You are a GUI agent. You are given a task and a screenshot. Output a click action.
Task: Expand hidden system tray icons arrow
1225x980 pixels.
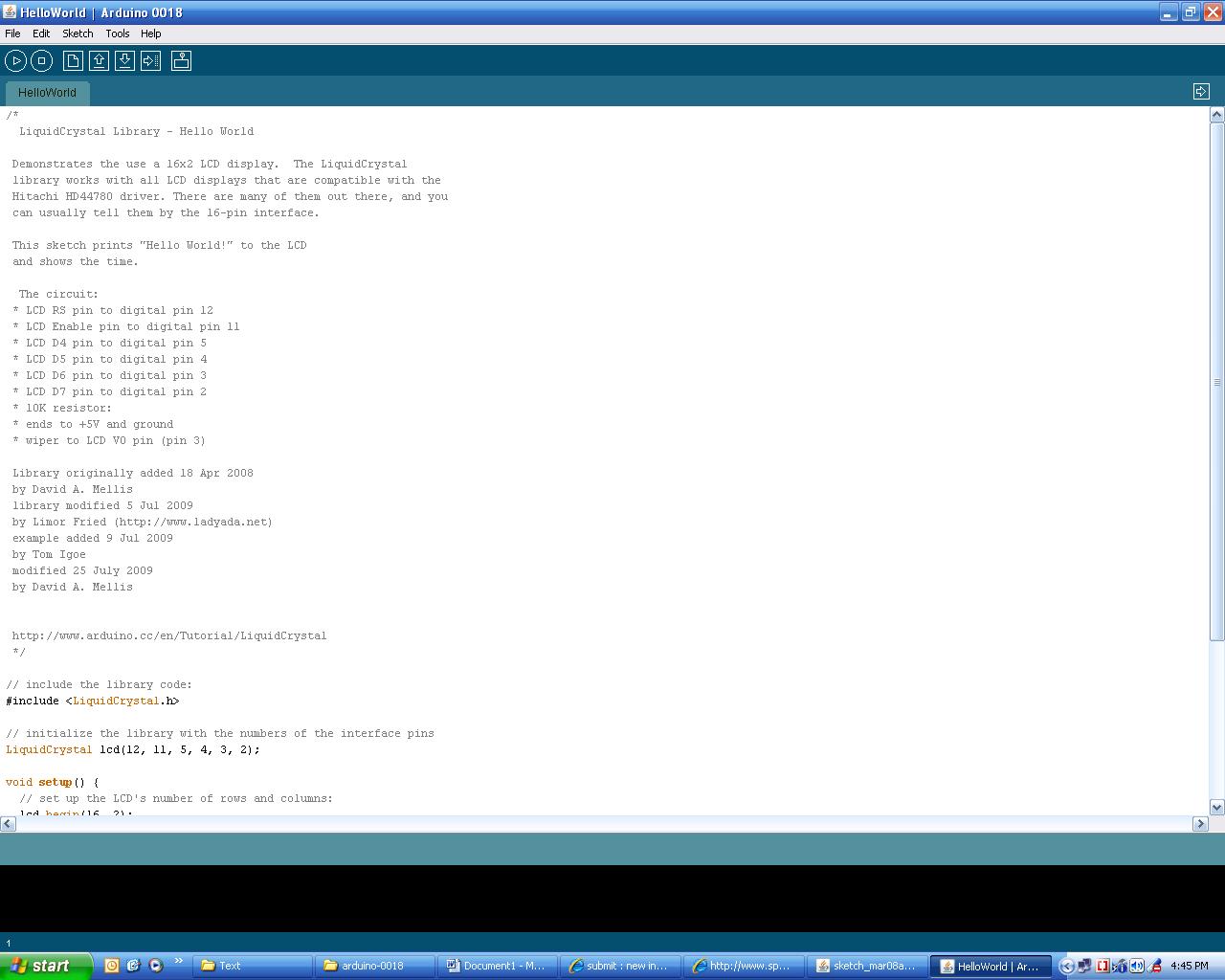[1067, 966]
